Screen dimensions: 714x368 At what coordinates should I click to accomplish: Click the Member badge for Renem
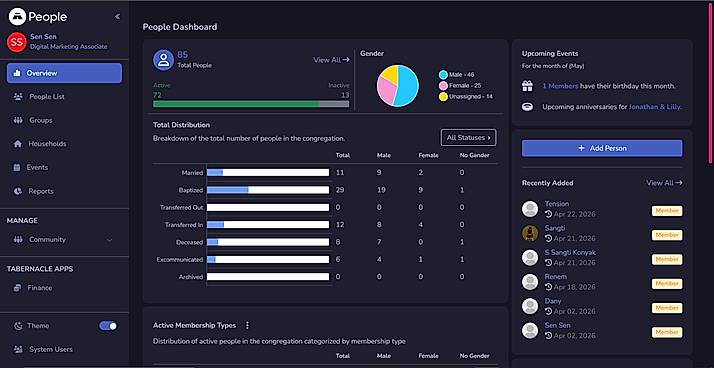click(x=667, y=284)
